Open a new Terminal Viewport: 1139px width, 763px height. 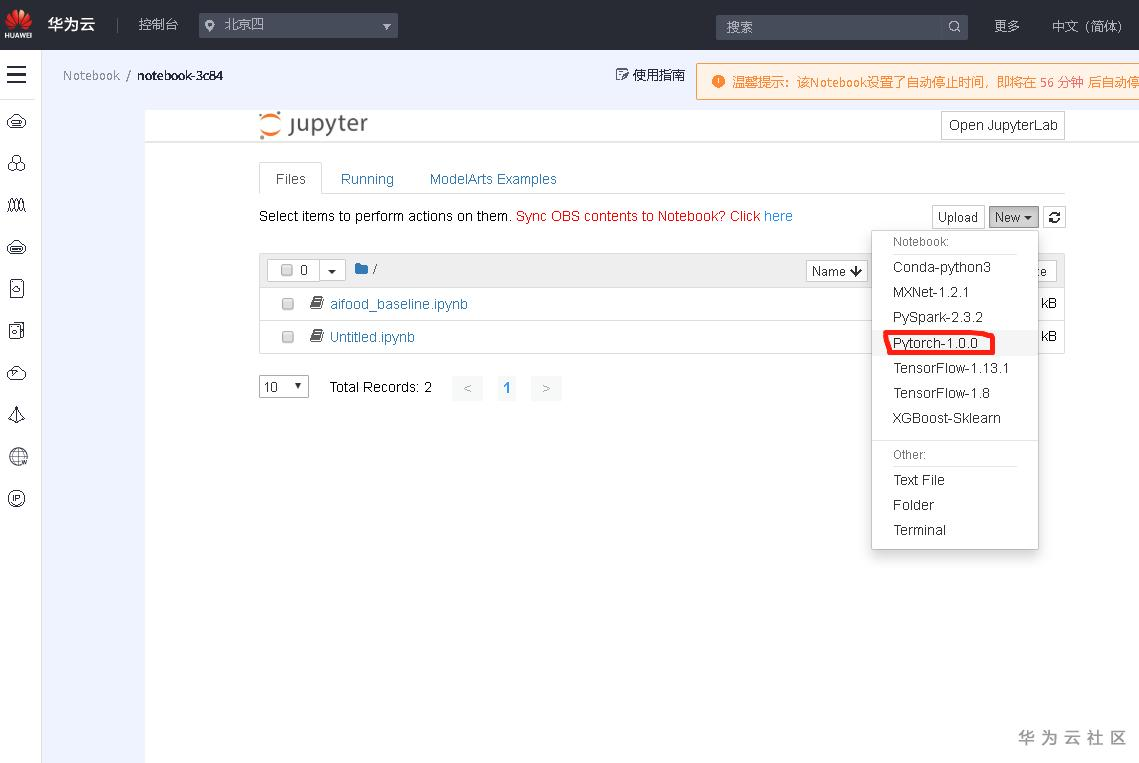click(x=954, y=530)
